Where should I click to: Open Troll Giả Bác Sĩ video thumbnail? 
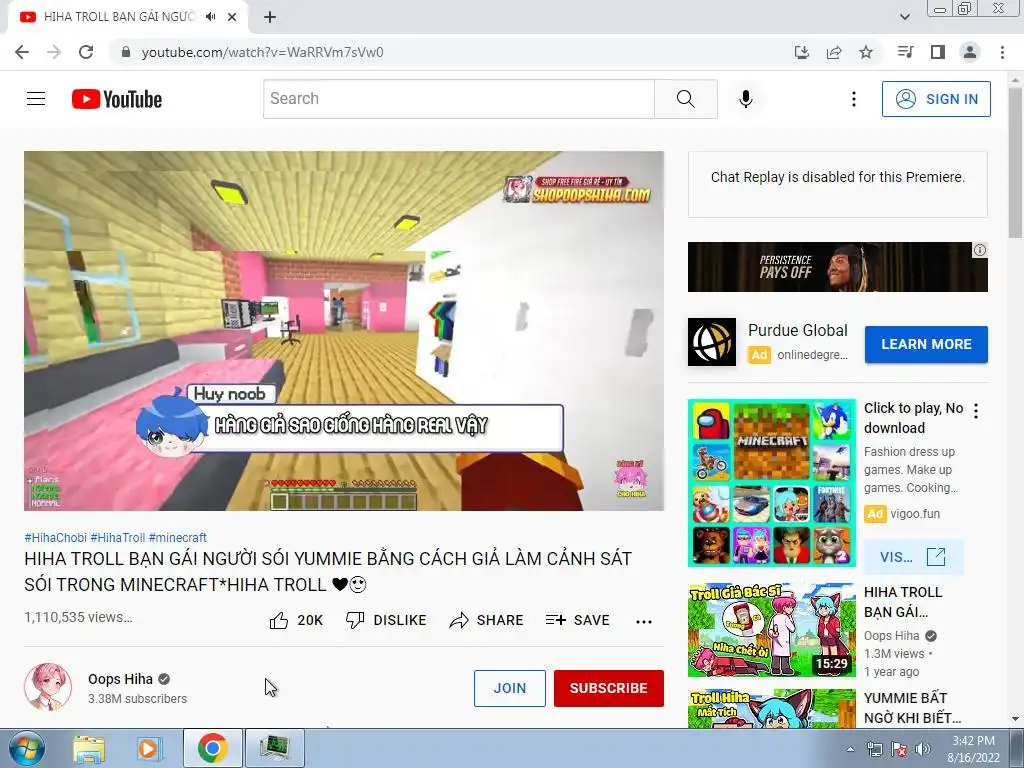pos(772,630)
